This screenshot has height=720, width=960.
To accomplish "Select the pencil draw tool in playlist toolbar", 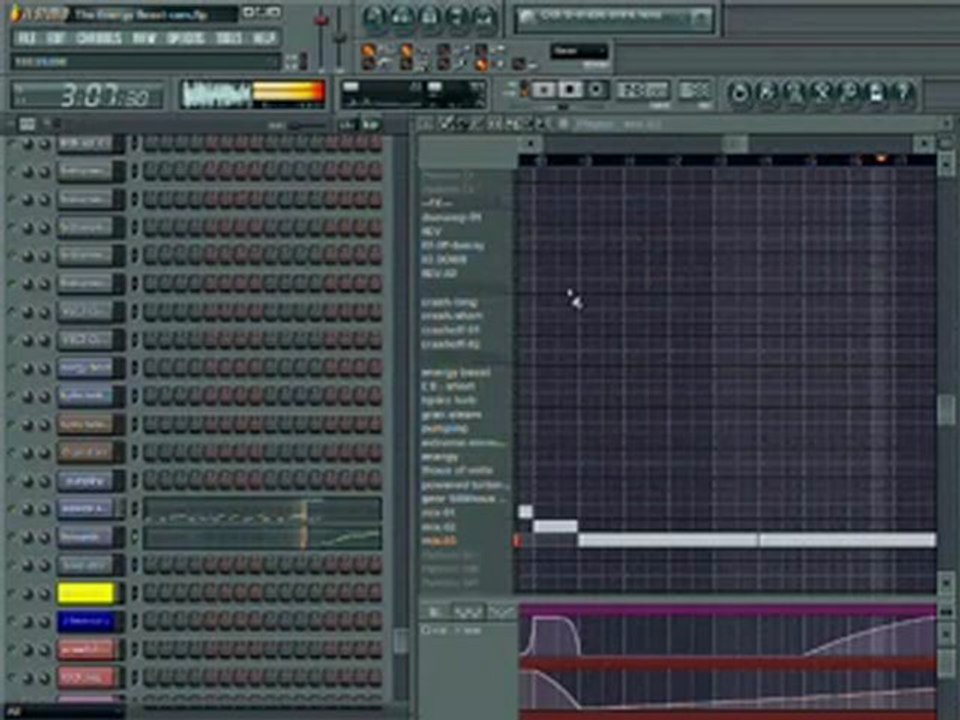I will tap(446, 124).
